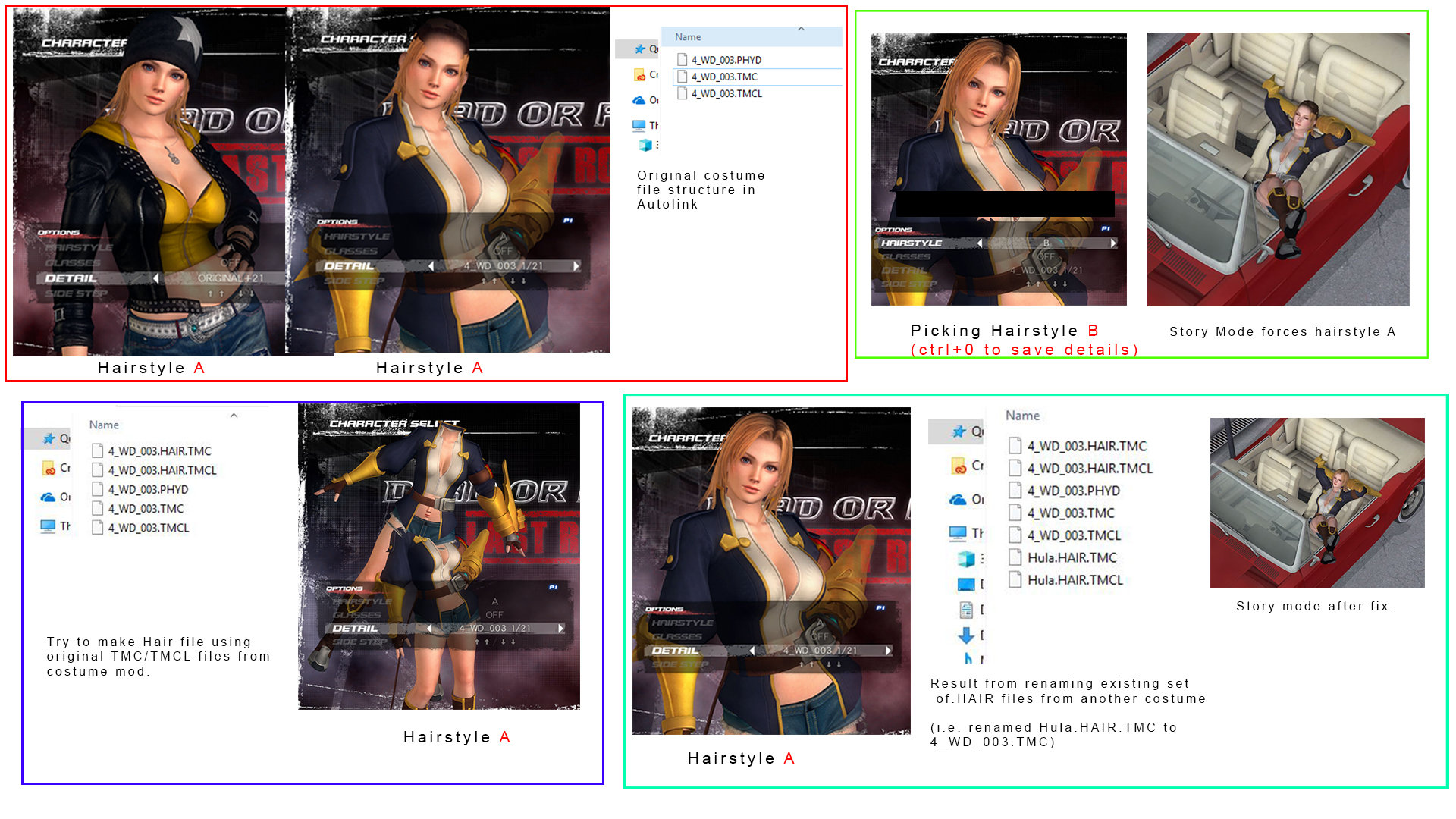Screen dimensions: 1456x819
Task: Click DETAIL left arrow on headless-character screen
Action: click(x=429, y=629)
